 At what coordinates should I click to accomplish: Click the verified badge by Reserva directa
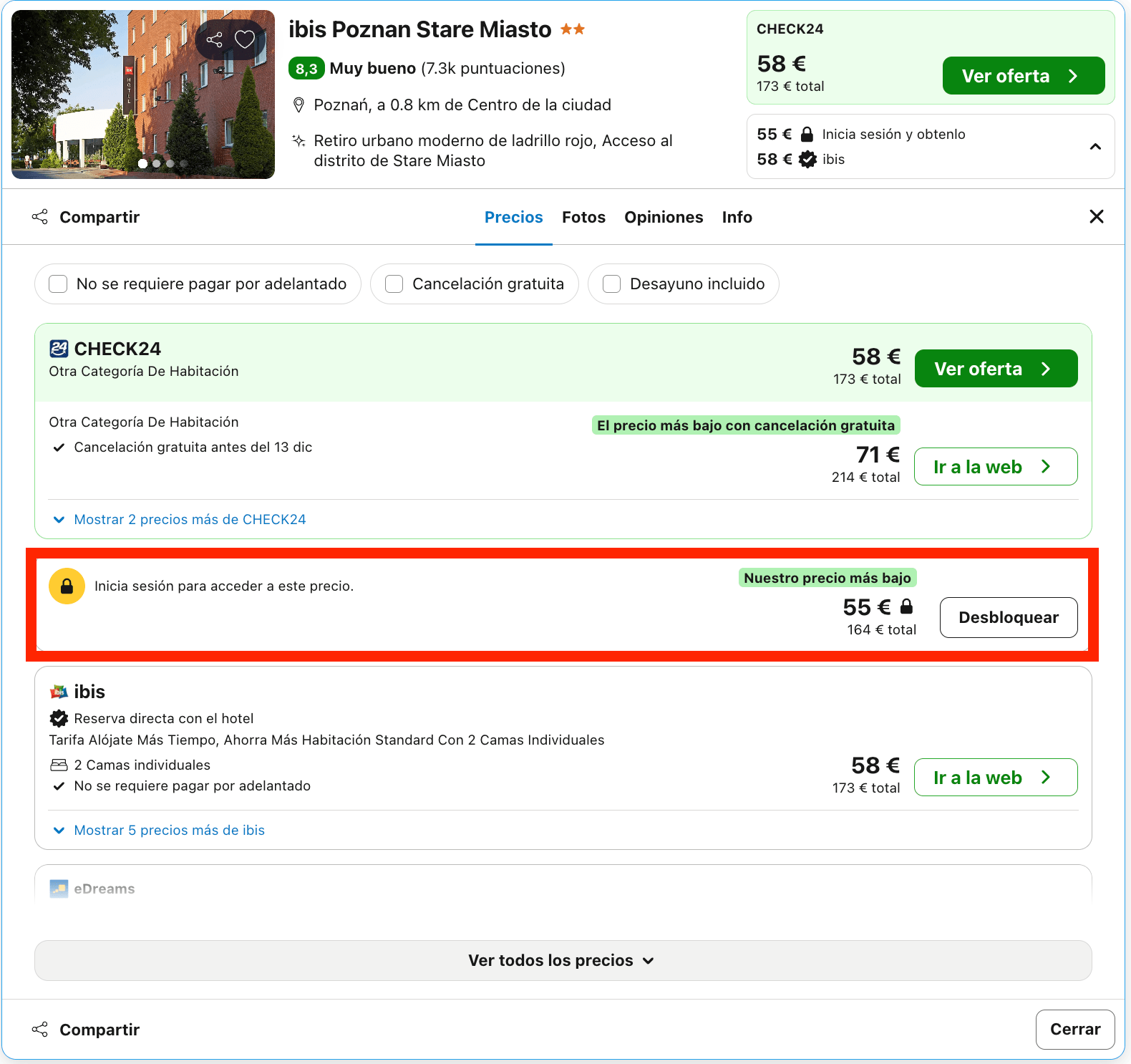click(x=59, y=718)
